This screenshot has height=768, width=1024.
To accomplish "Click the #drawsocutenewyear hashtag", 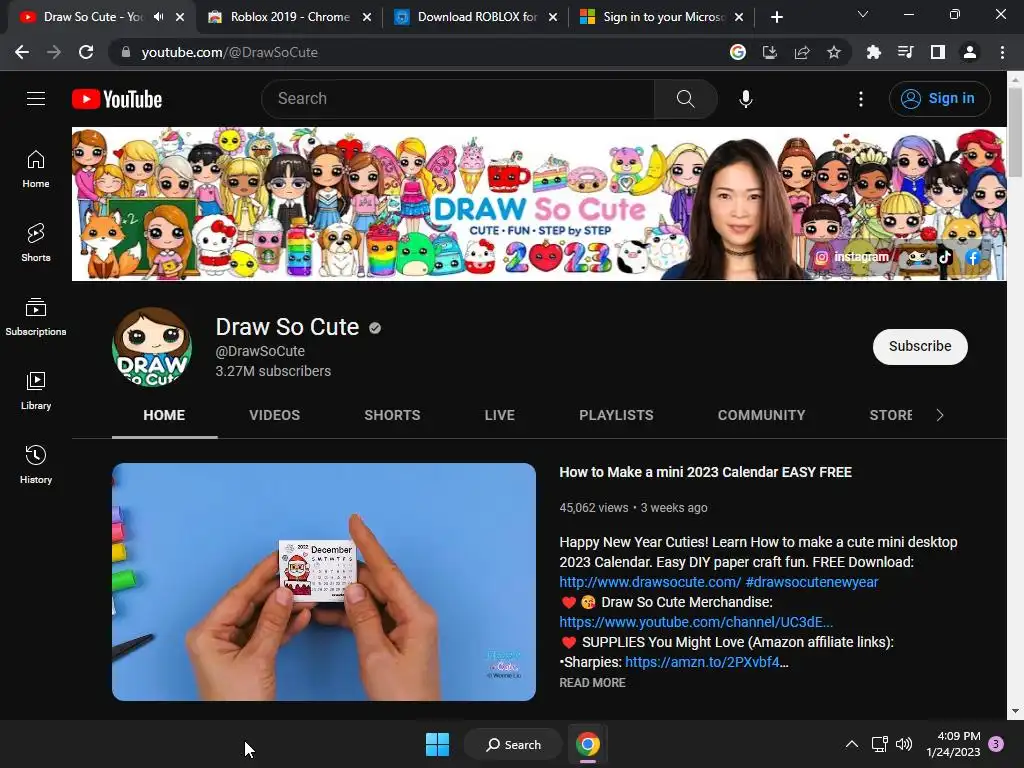I will pyautogui.click(x=812, y=582).
